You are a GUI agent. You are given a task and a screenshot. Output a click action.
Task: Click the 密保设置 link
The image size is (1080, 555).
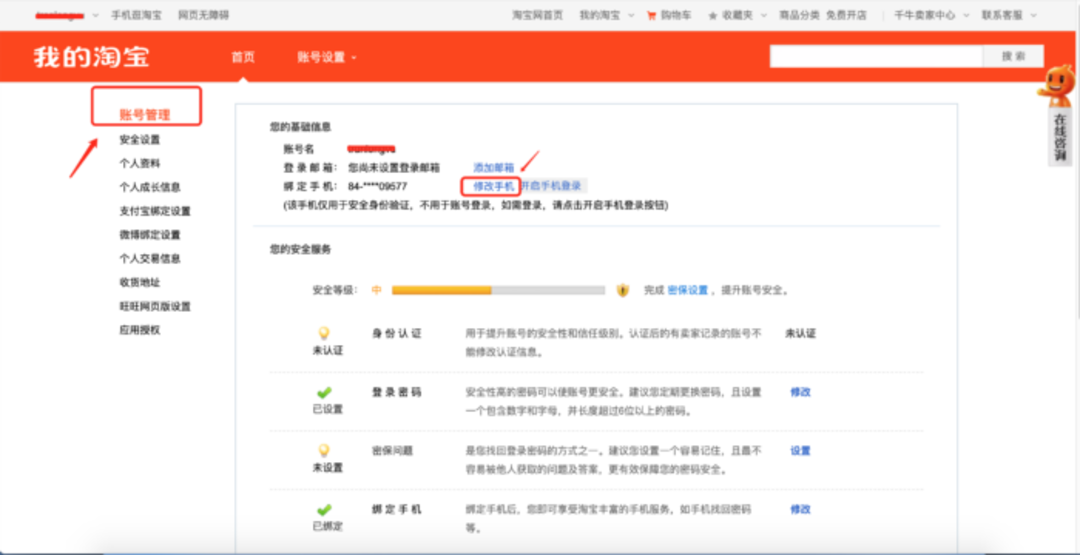[687, 290]
